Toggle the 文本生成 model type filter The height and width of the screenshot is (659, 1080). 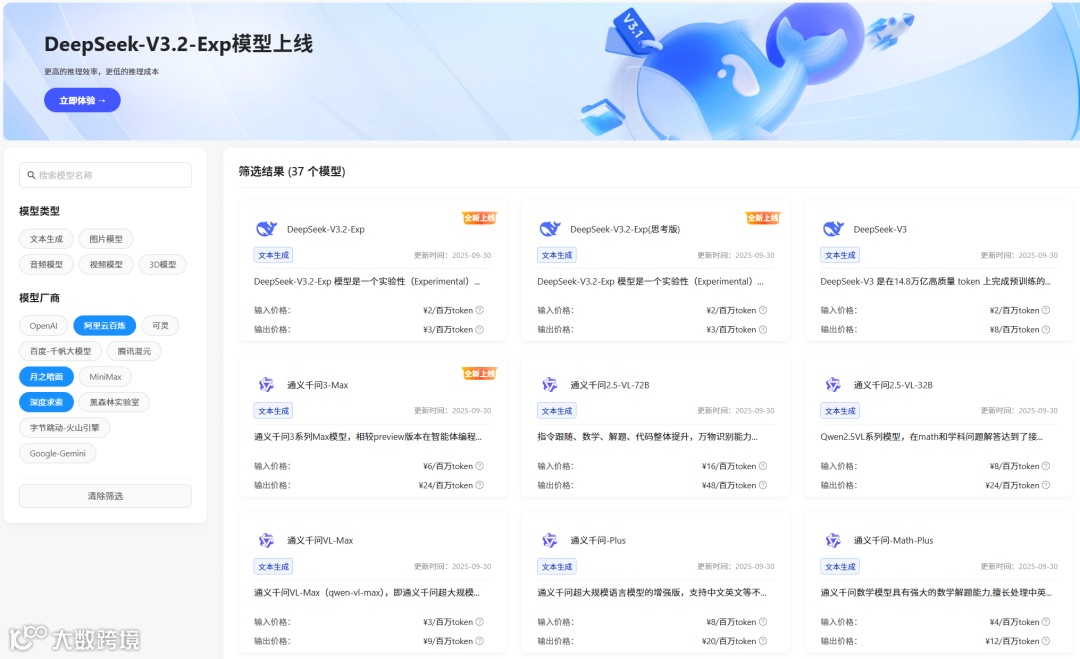46,239
